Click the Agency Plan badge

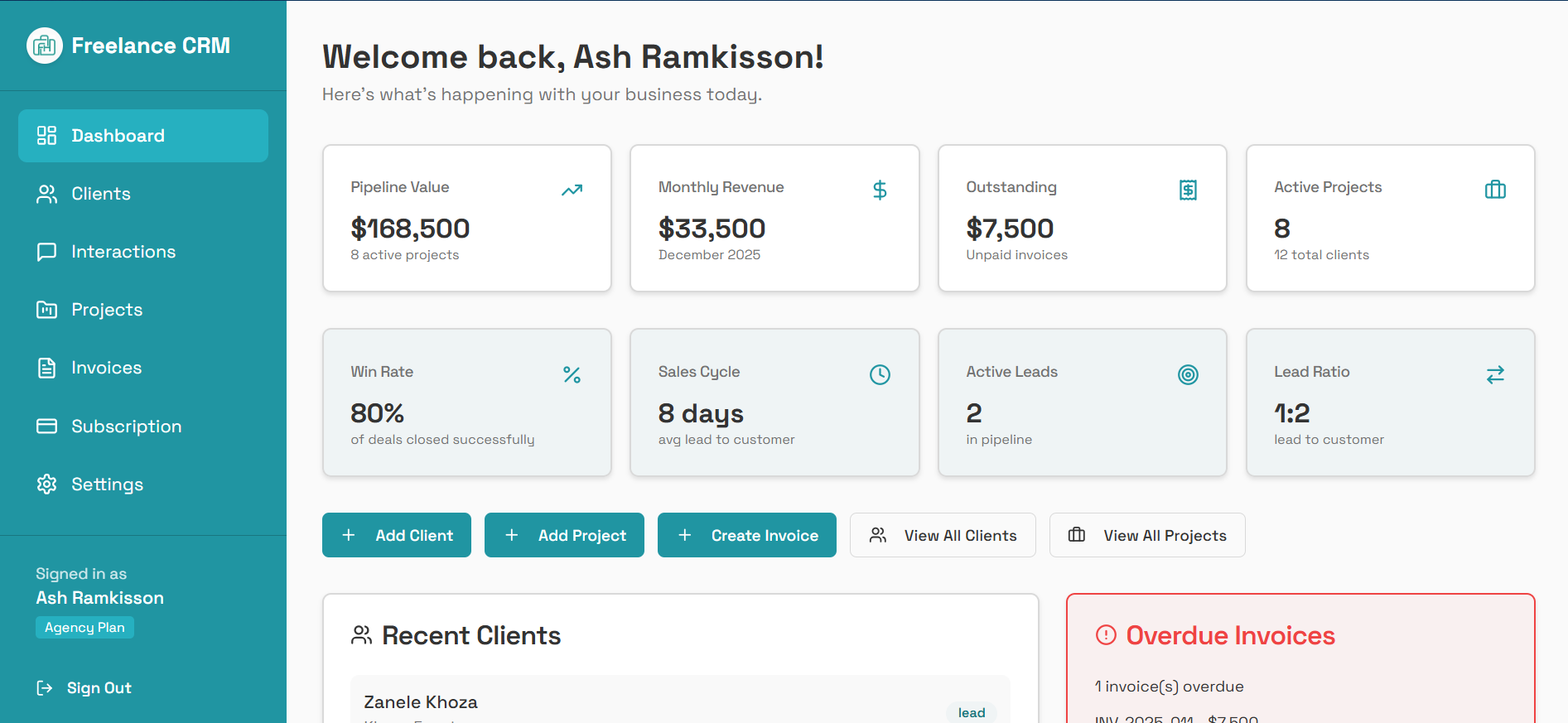point(84,628)
